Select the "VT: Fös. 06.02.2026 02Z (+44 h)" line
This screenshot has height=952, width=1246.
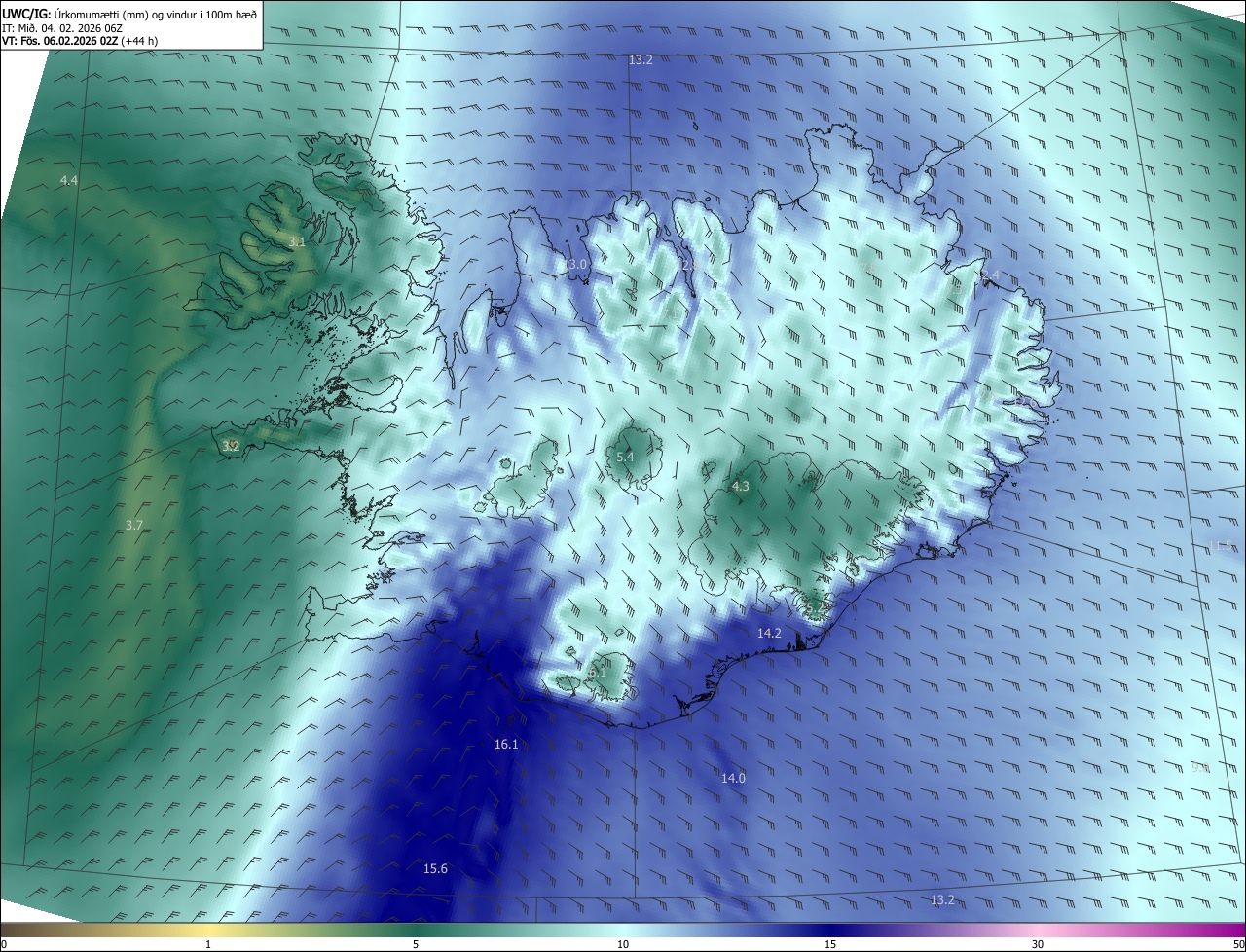click(80, 42)
